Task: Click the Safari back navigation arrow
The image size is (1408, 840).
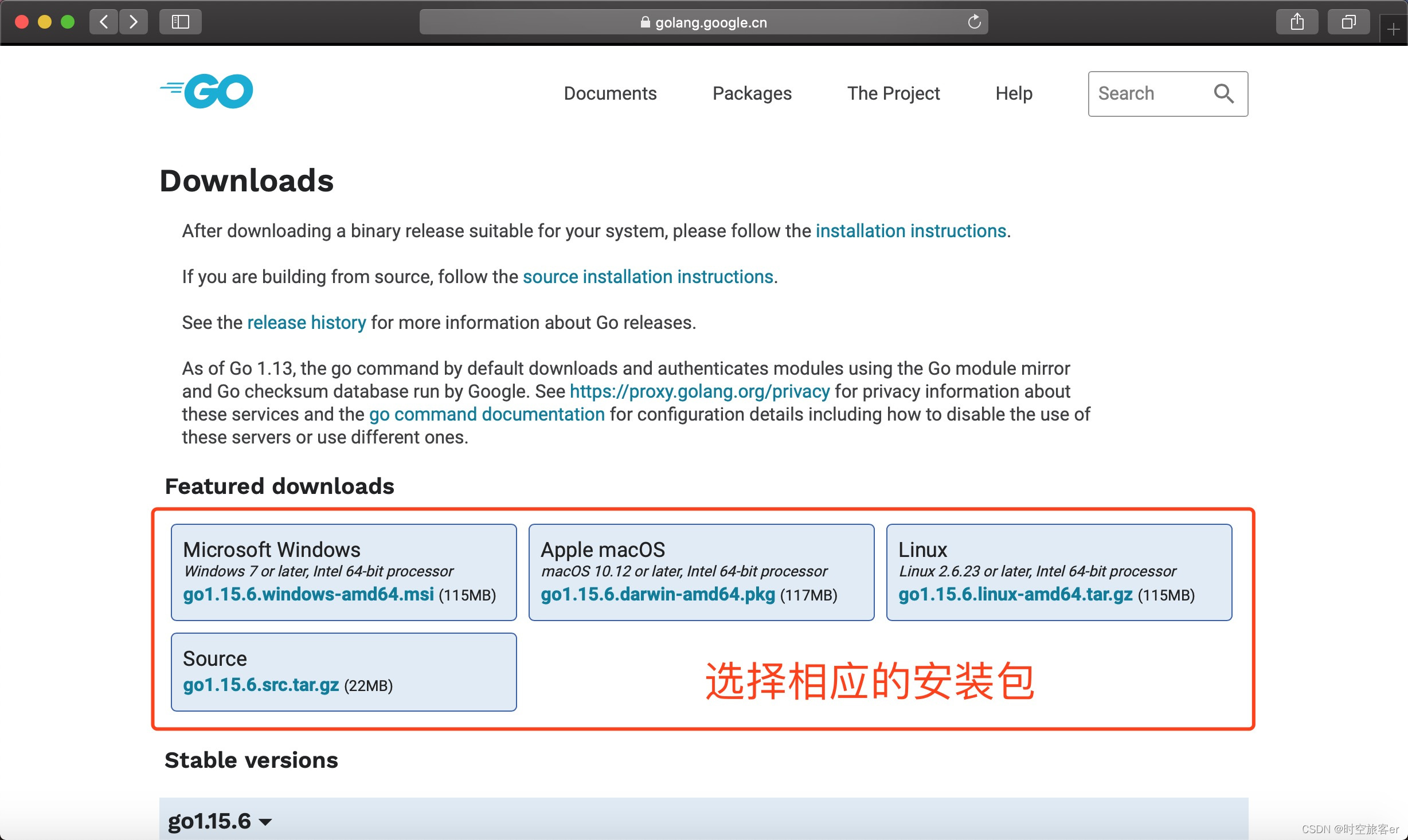Action: tap(104, 22)
